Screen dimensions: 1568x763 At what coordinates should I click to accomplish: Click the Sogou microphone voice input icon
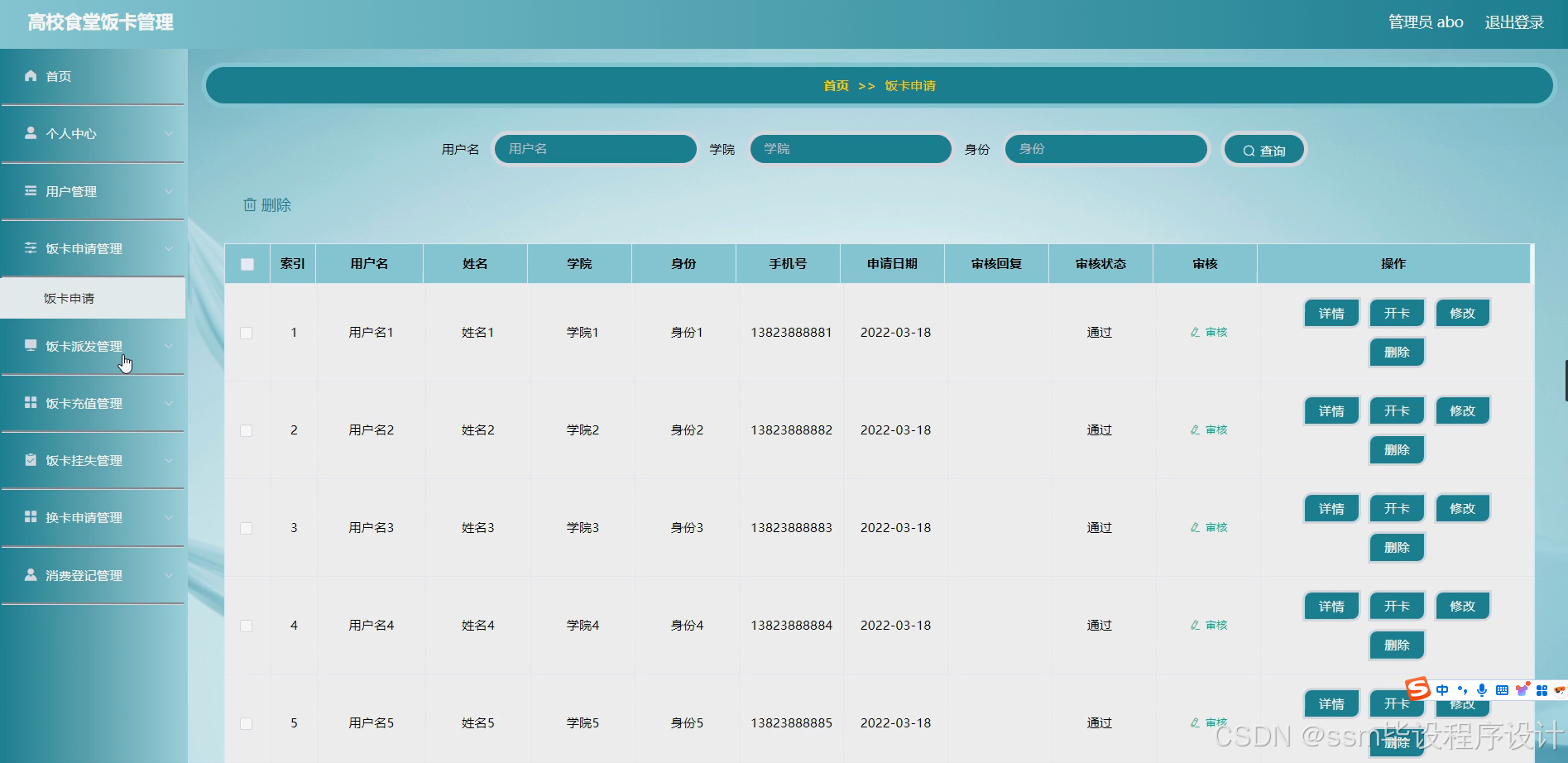(1482, 690)
